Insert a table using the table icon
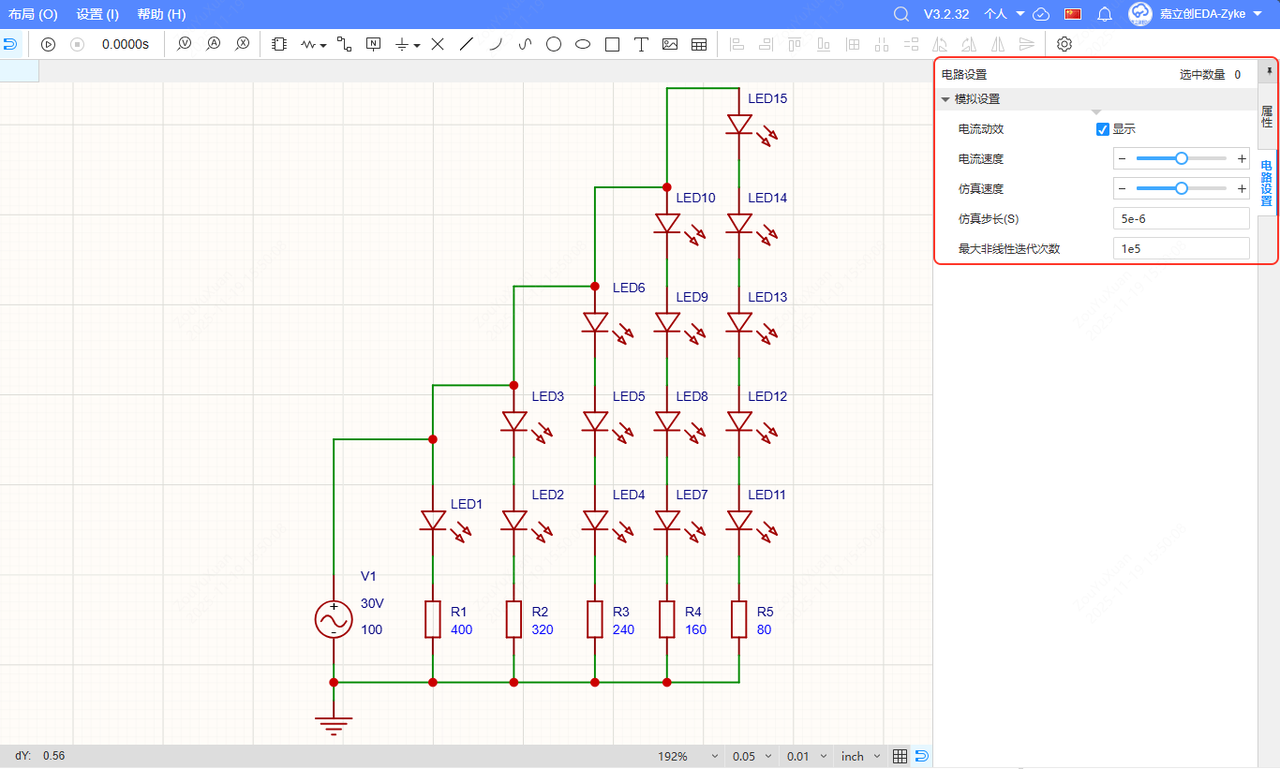 click(699, 44)
